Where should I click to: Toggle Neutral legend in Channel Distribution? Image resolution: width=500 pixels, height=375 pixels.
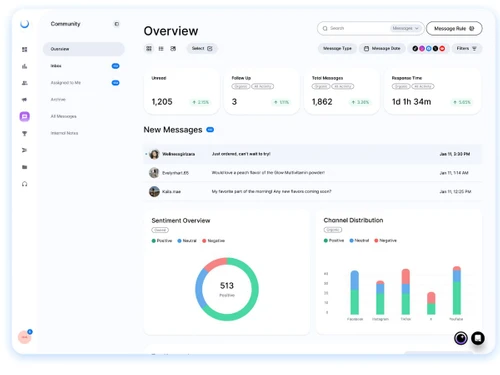[359, 240]
